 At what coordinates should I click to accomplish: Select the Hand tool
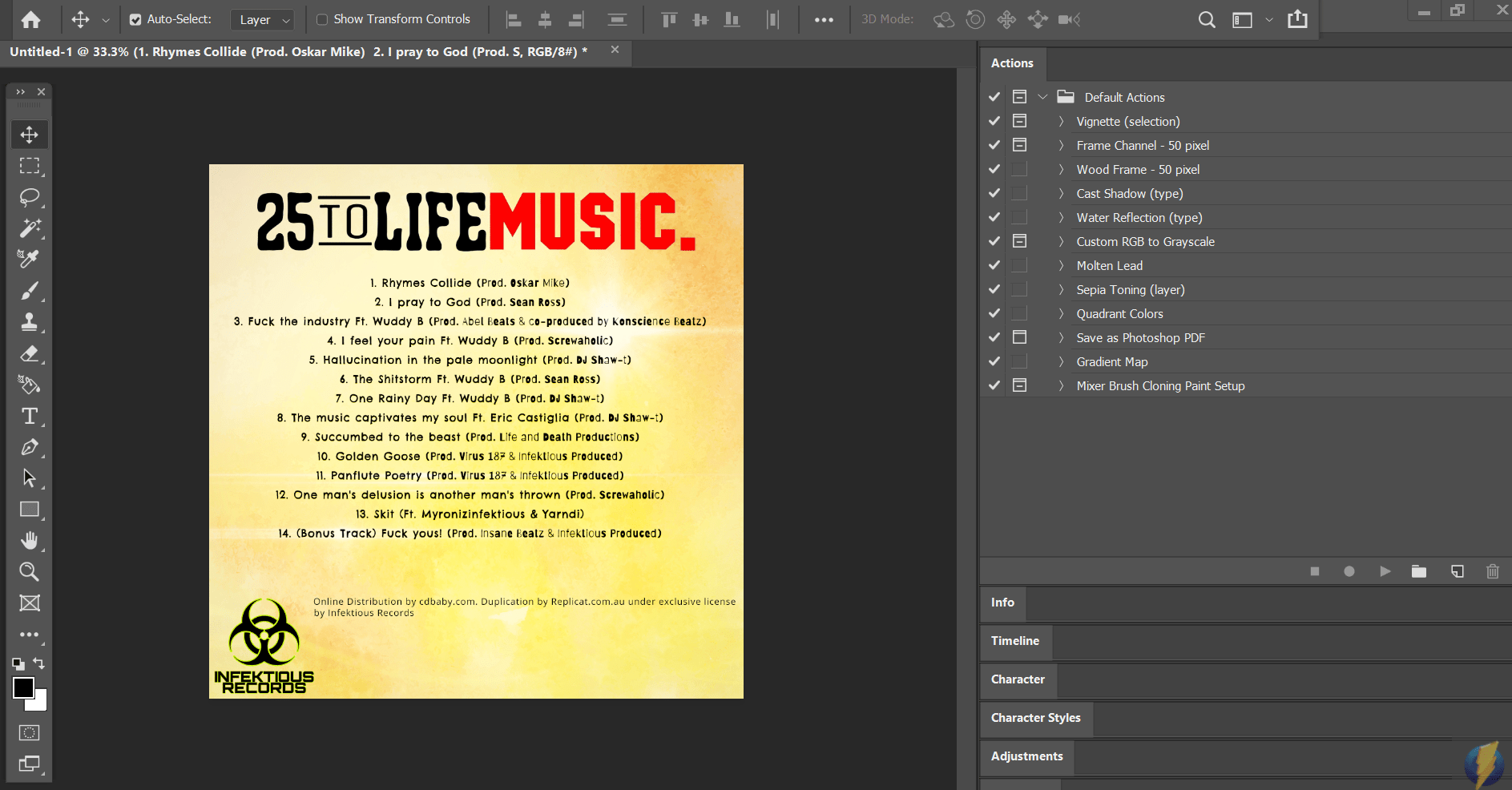(29, 540)
